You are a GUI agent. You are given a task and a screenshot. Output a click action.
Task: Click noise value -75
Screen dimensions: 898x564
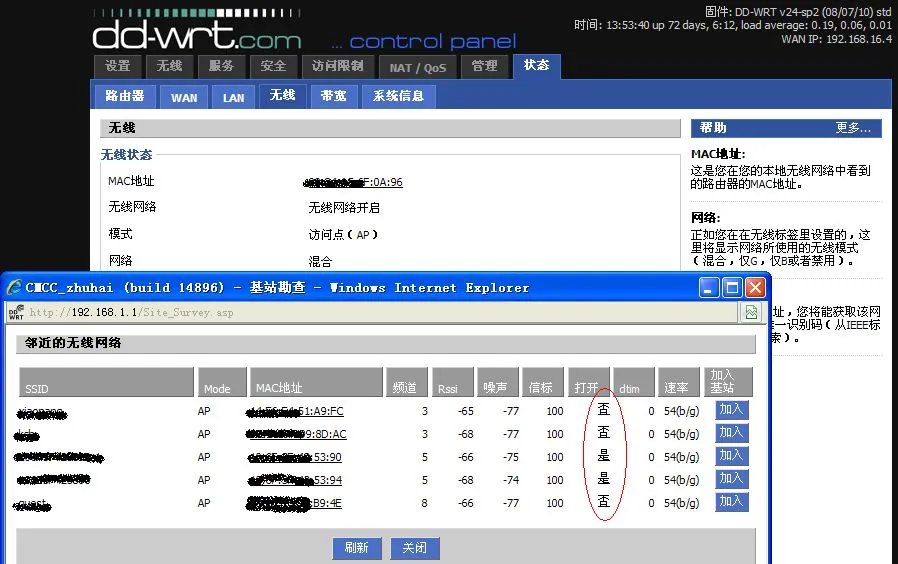point(511,457)
